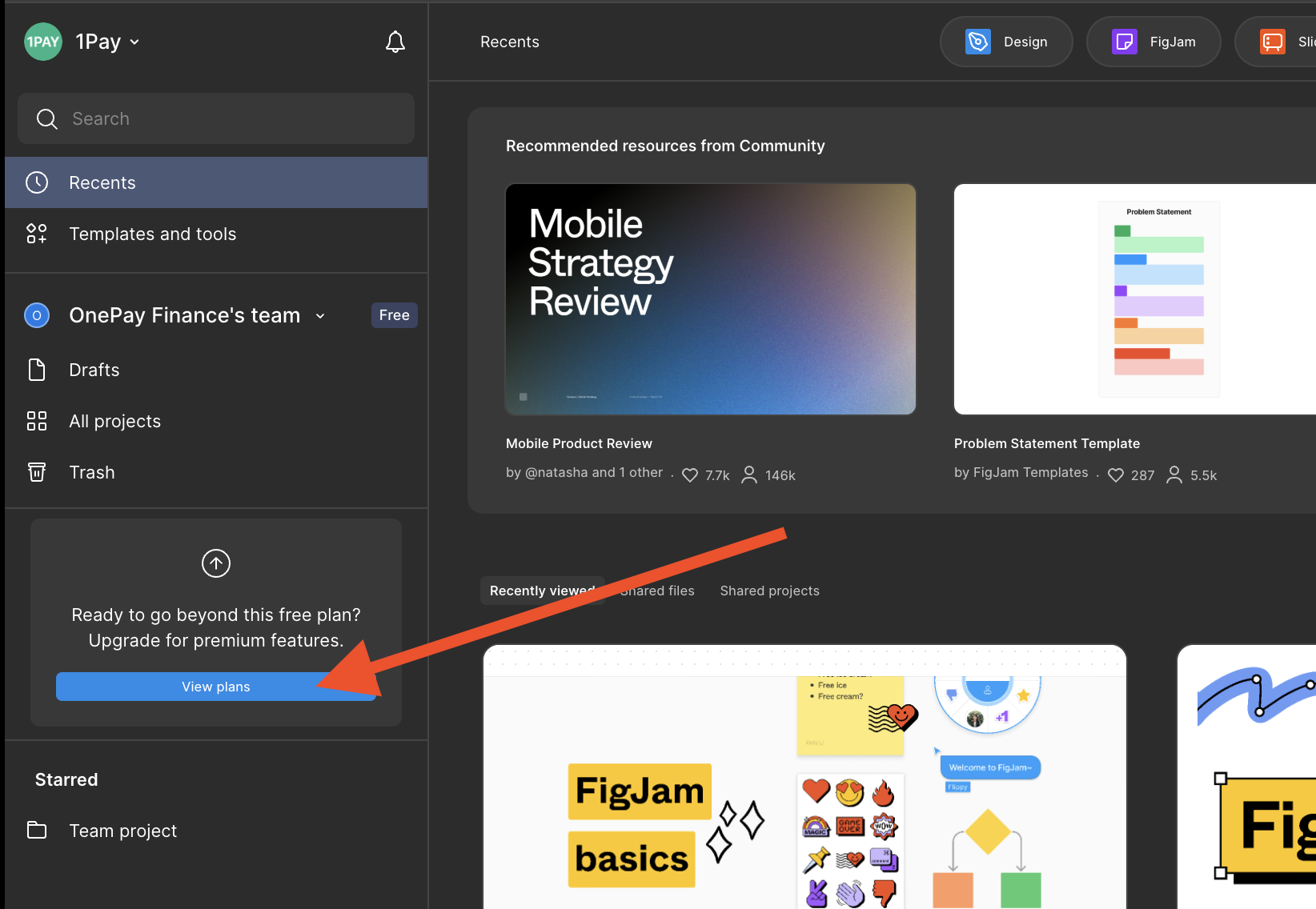Click the Drafts file icon
This screenshot has height=909, width=1316.
tap(37, 370)
